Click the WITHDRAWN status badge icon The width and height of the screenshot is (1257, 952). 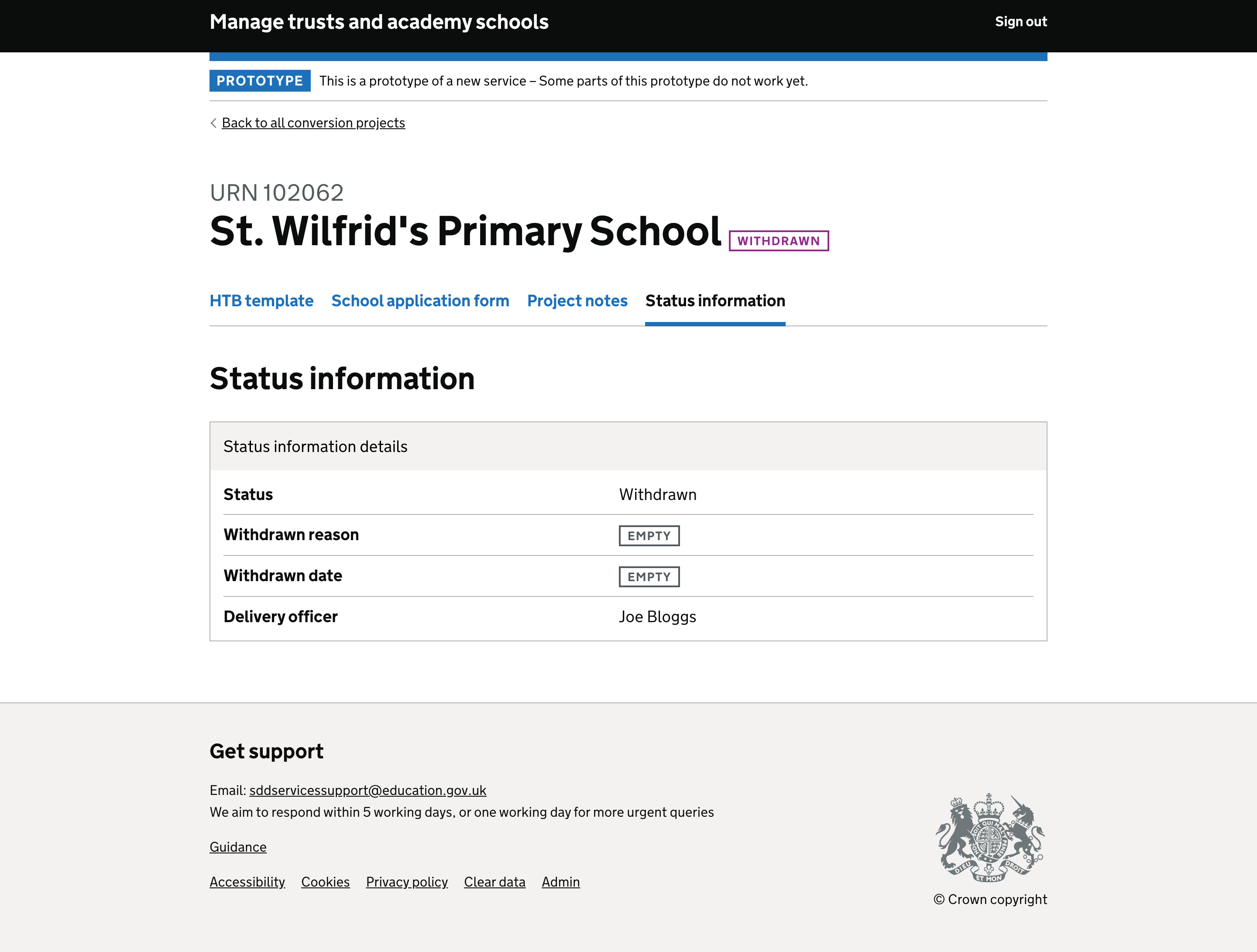click(x=779, y=240)
